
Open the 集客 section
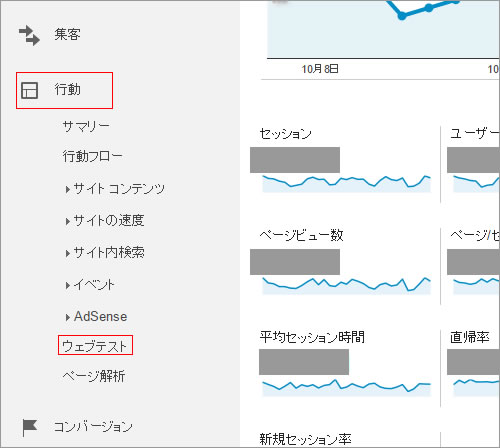click(x=67, y=34)
